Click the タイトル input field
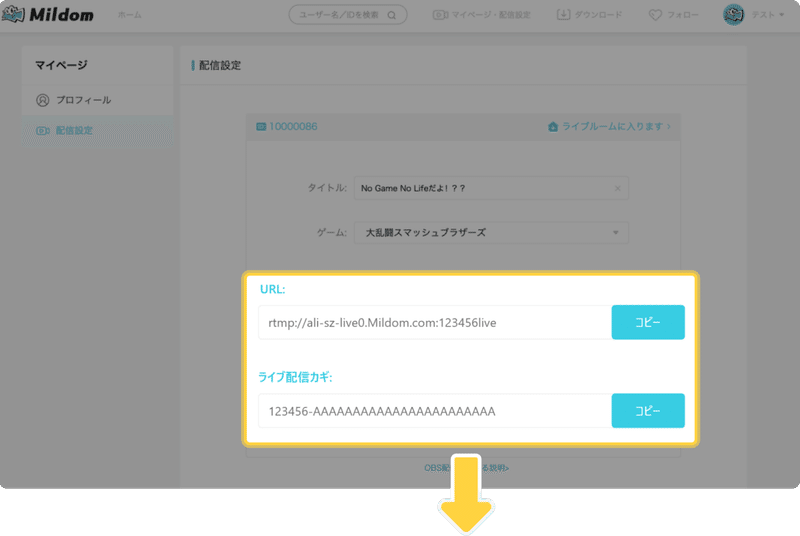This screenshot has height=536, width=800. tap(491, 188)
